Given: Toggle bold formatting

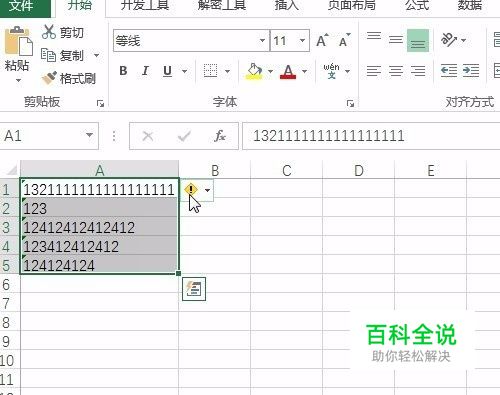Looking at the screenshot, I should 123,71.
